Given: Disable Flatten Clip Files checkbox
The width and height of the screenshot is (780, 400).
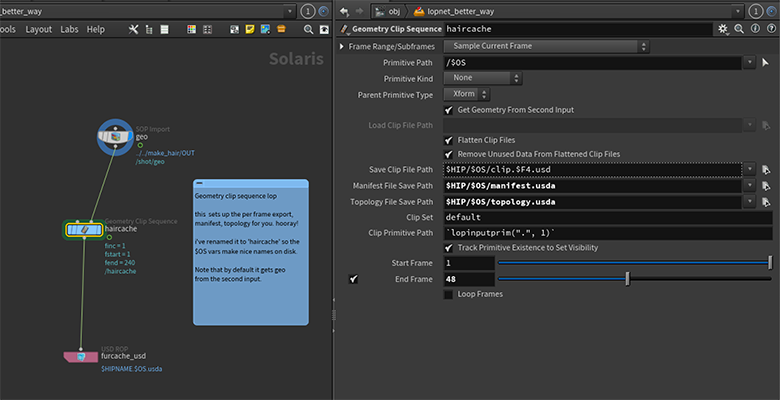Looking at the screenshot, I should tap(449, 140).
